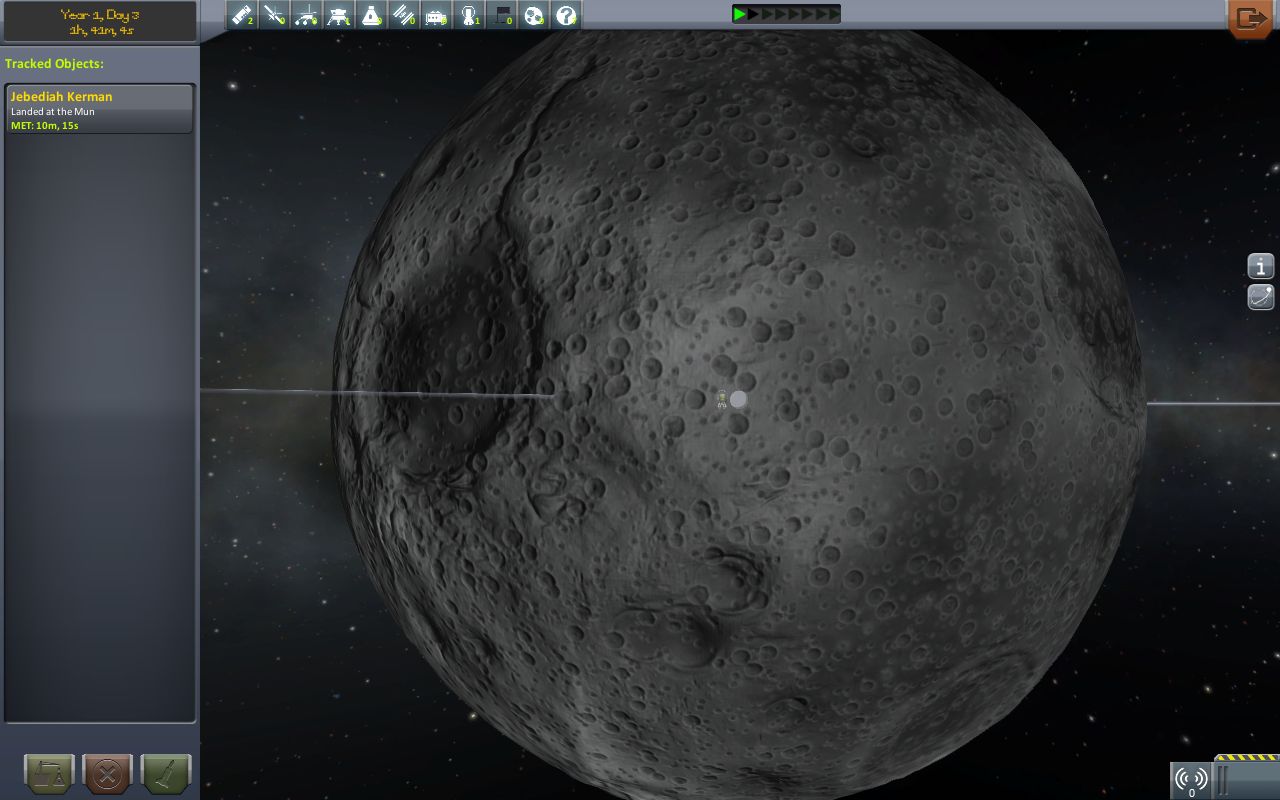Click the grey circle node beside the Kerbal
Screen dimensions: 1280x800
738,399
